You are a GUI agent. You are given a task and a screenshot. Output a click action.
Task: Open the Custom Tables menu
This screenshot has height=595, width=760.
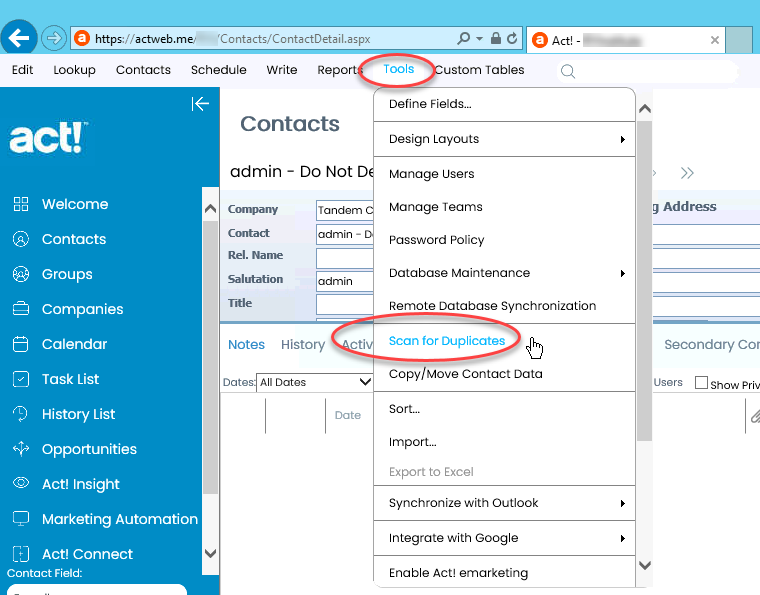(479, 70)
